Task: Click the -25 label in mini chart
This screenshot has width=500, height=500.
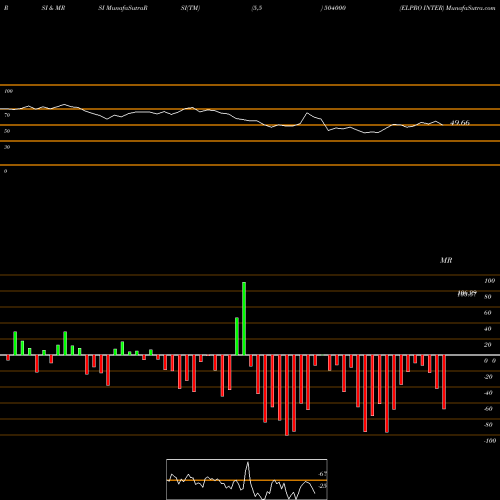Action: (x=322, y=486)
